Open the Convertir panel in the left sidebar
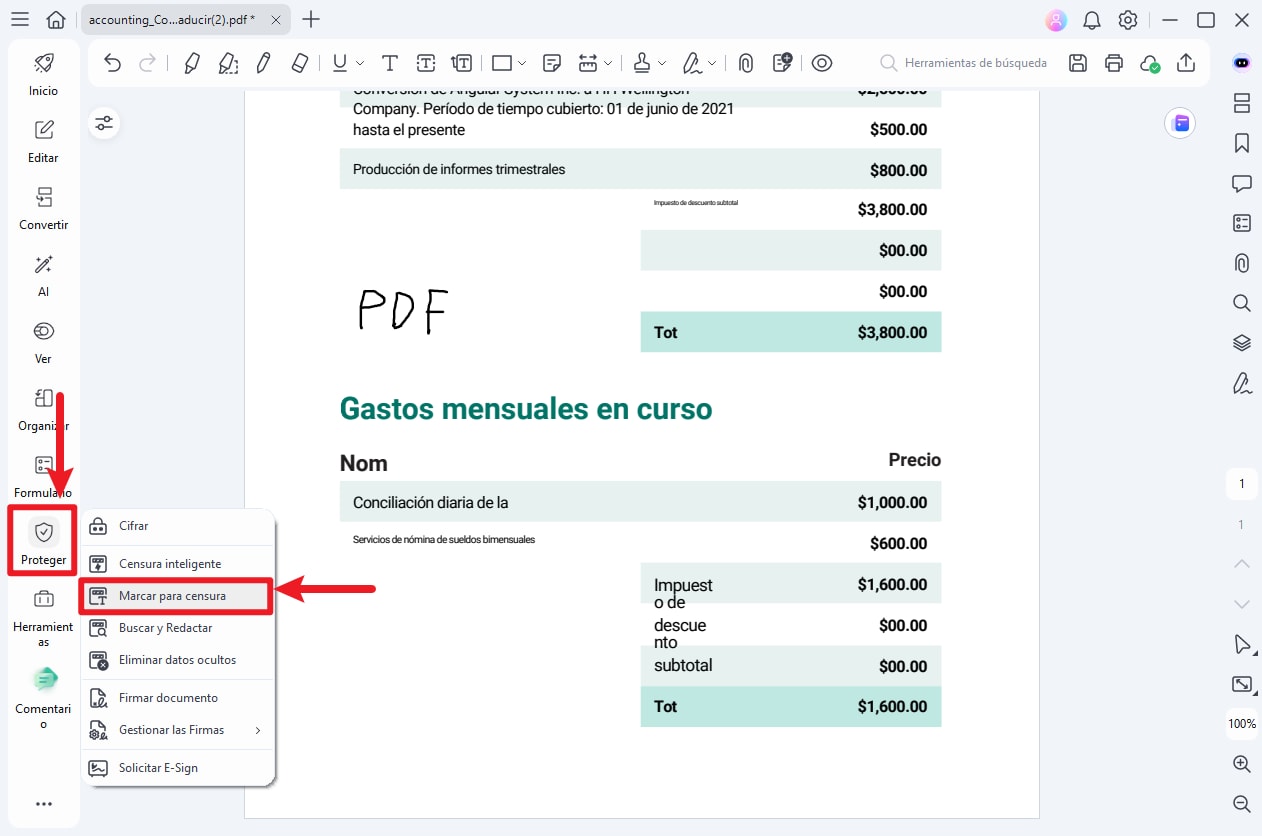The height and width of the screenshot is (836, 1262). click(x=43, y=207)
